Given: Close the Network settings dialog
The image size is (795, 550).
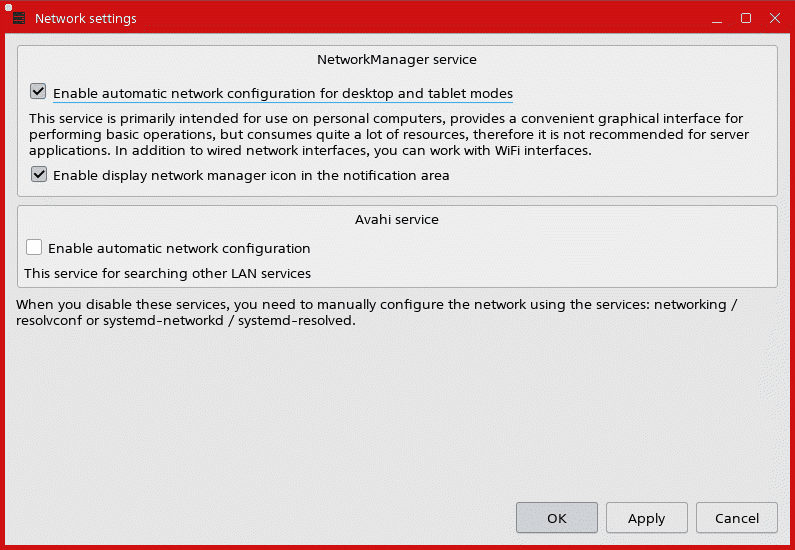Looking at the screenshot, I should pyautogui.click(x=772, y=18).
